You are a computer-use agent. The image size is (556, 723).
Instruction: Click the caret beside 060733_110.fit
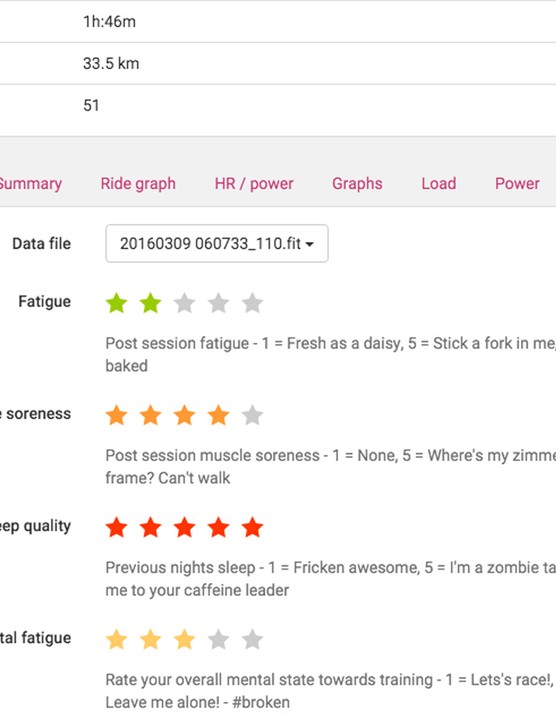310,244
